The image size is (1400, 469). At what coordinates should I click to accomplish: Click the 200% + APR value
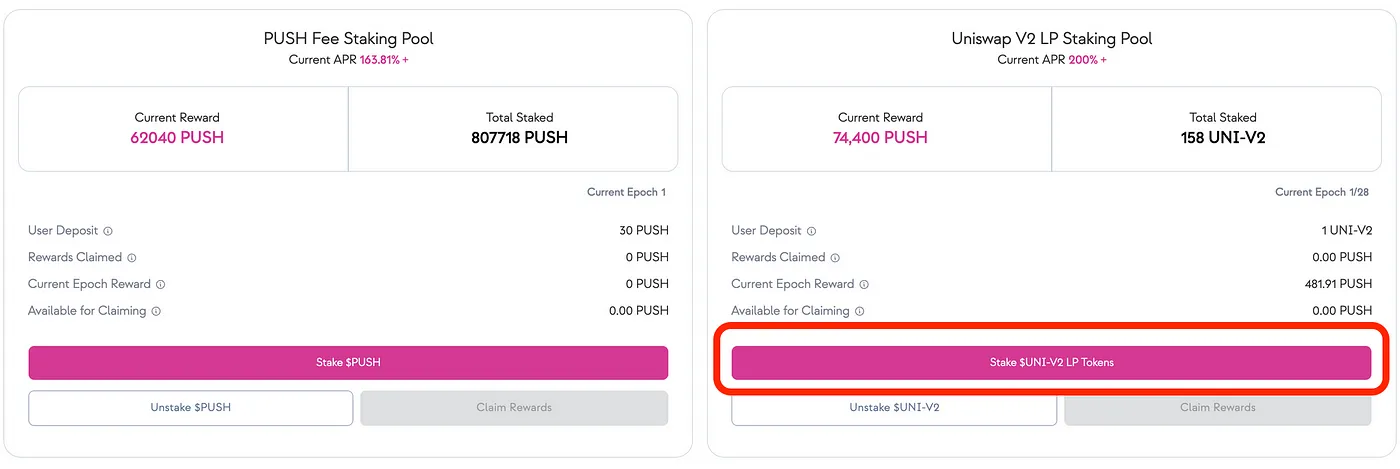click(x=1086, y=60)
